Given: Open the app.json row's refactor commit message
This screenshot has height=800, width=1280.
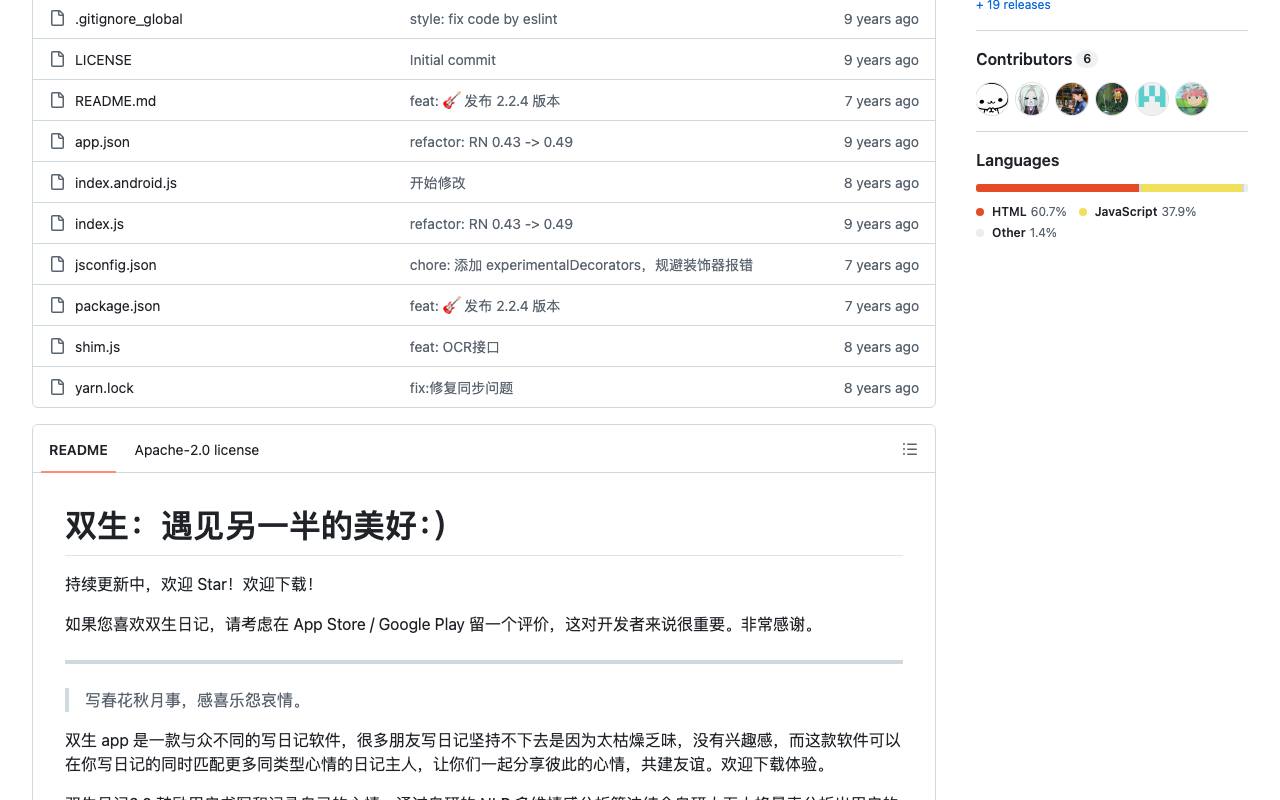Looking at the screenshot, I should coord(491,142).
